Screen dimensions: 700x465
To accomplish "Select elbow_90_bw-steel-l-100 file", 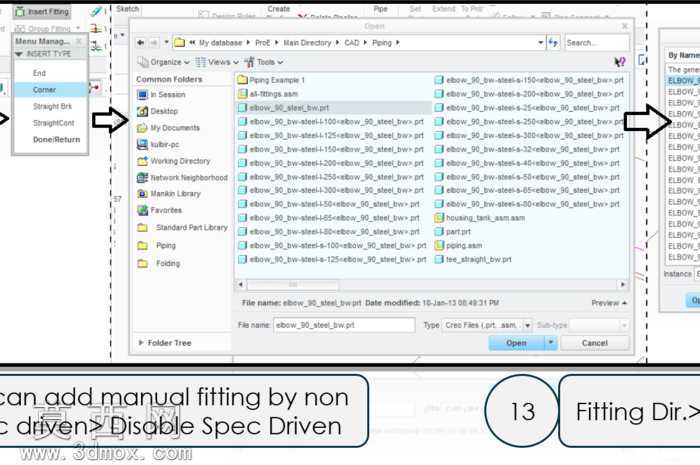I will pyautogui.click(x=331, y=122).
